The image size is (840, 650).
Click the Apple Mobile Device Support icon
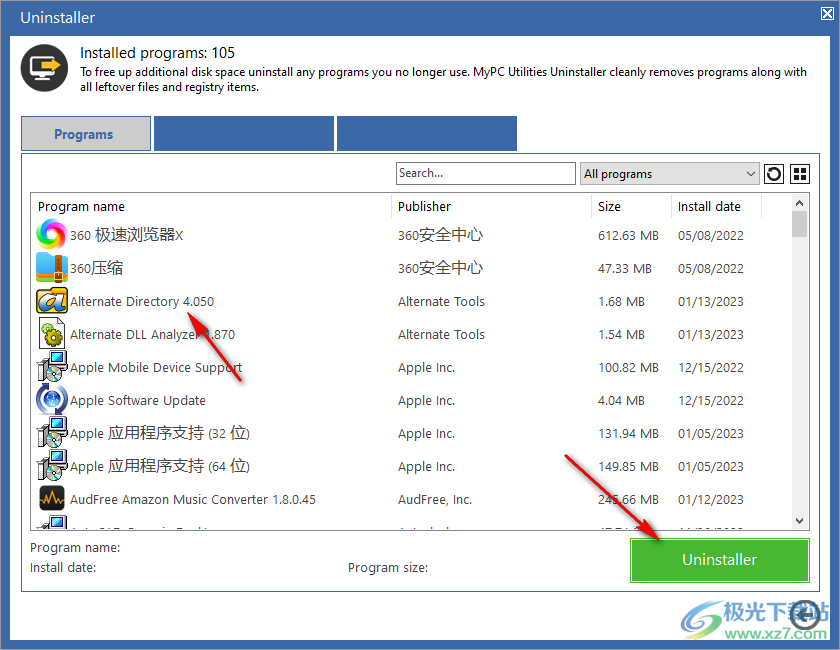51,367
